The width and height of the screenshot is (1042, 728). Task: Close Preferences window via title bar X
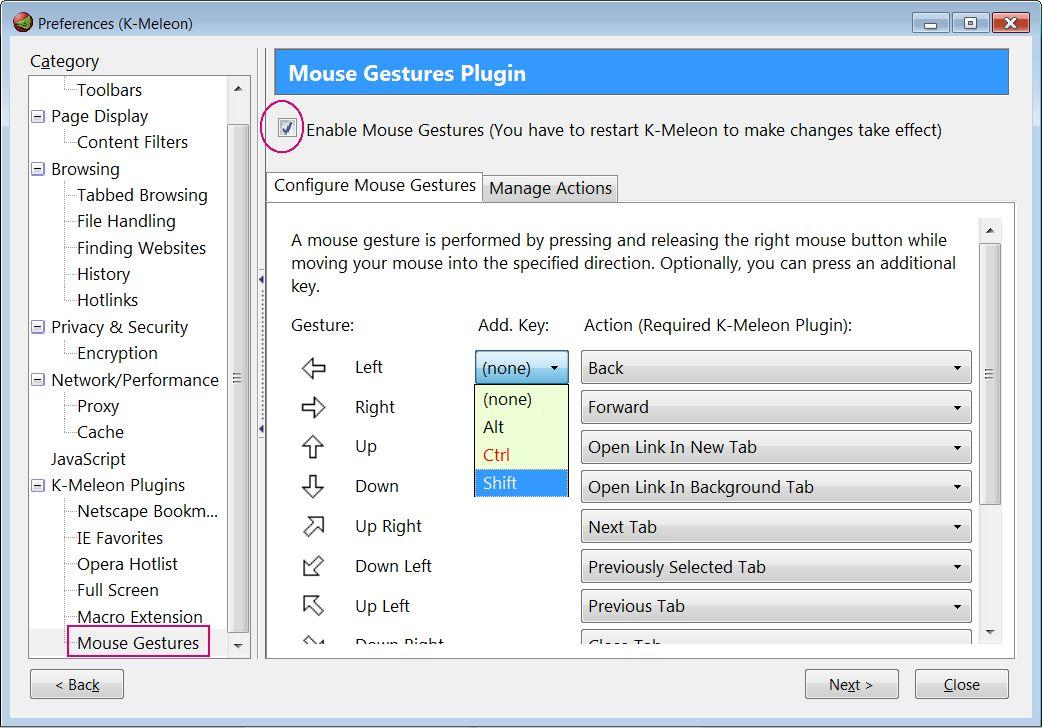pos(1011,23)
